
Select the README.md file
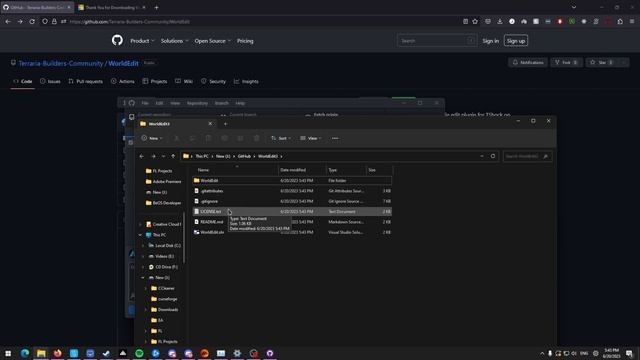292,222
